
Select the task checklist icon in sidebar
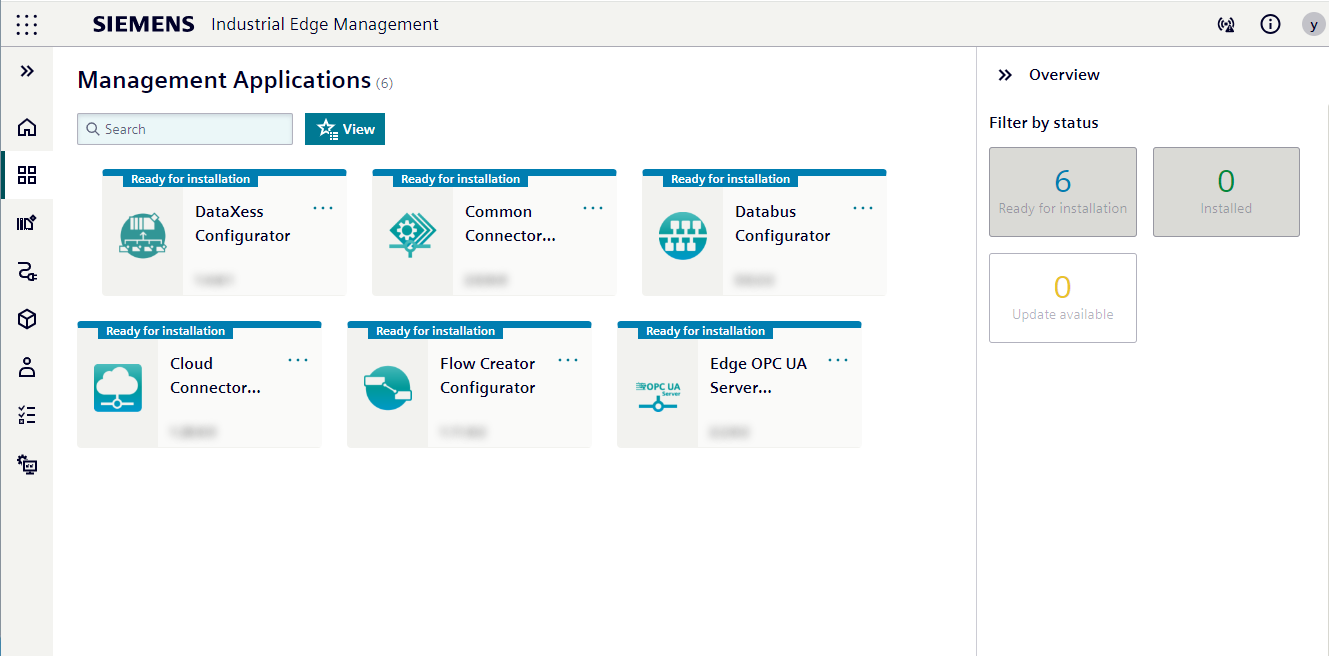pyautogui.click(x=26, y=415)
